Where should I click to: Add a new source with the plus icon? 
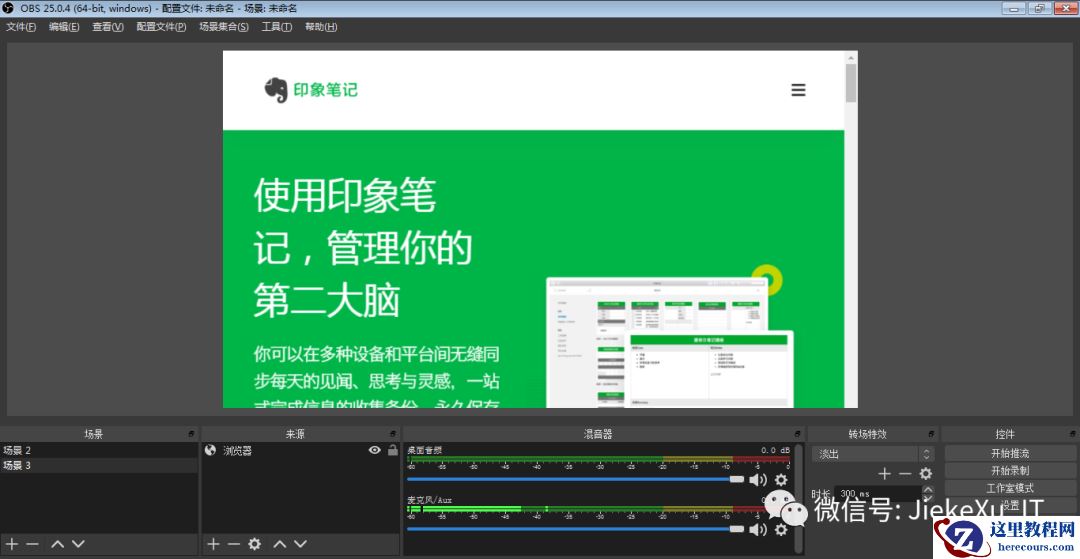point(214,544)
